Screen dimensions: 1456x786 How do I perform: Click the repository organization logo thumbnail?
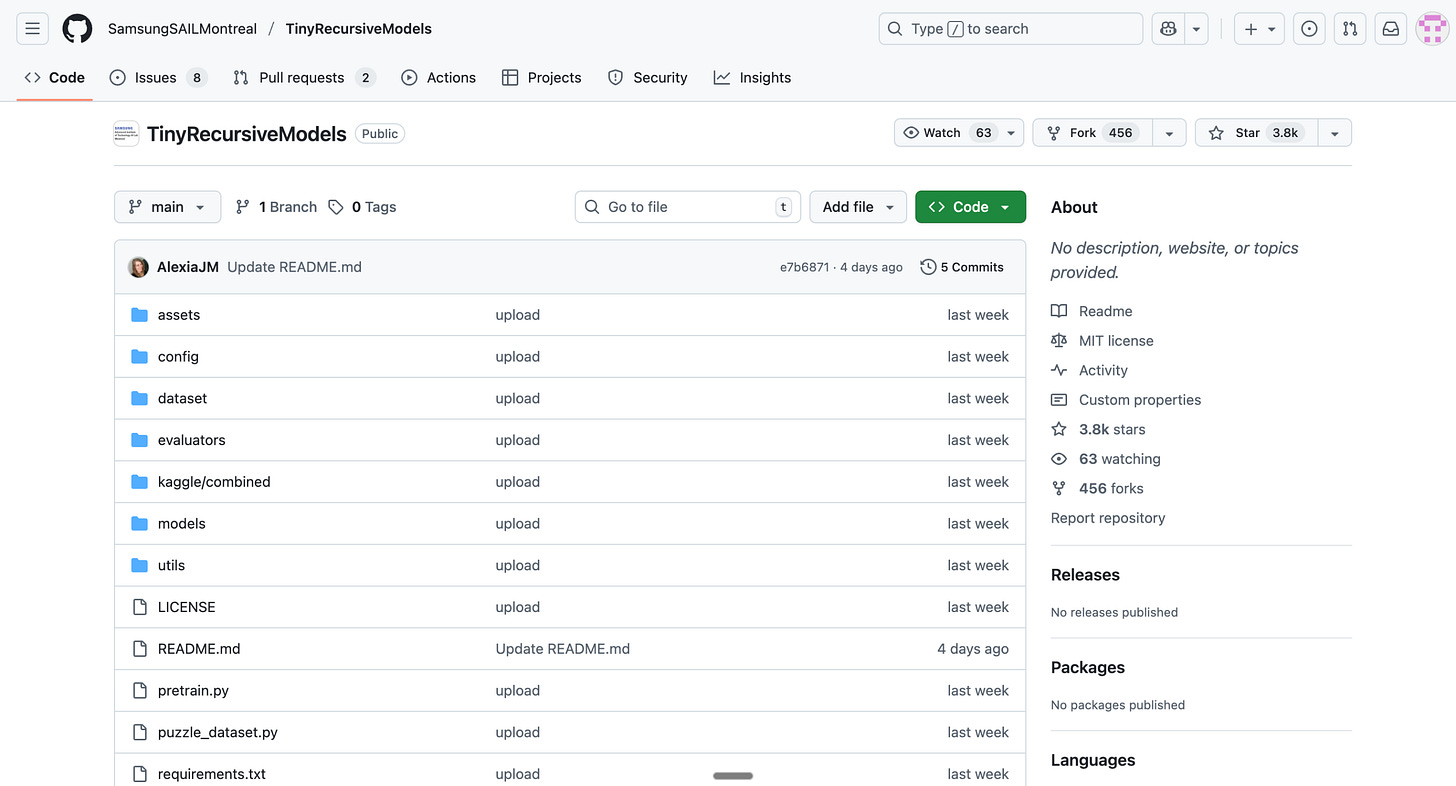(126, 134)
